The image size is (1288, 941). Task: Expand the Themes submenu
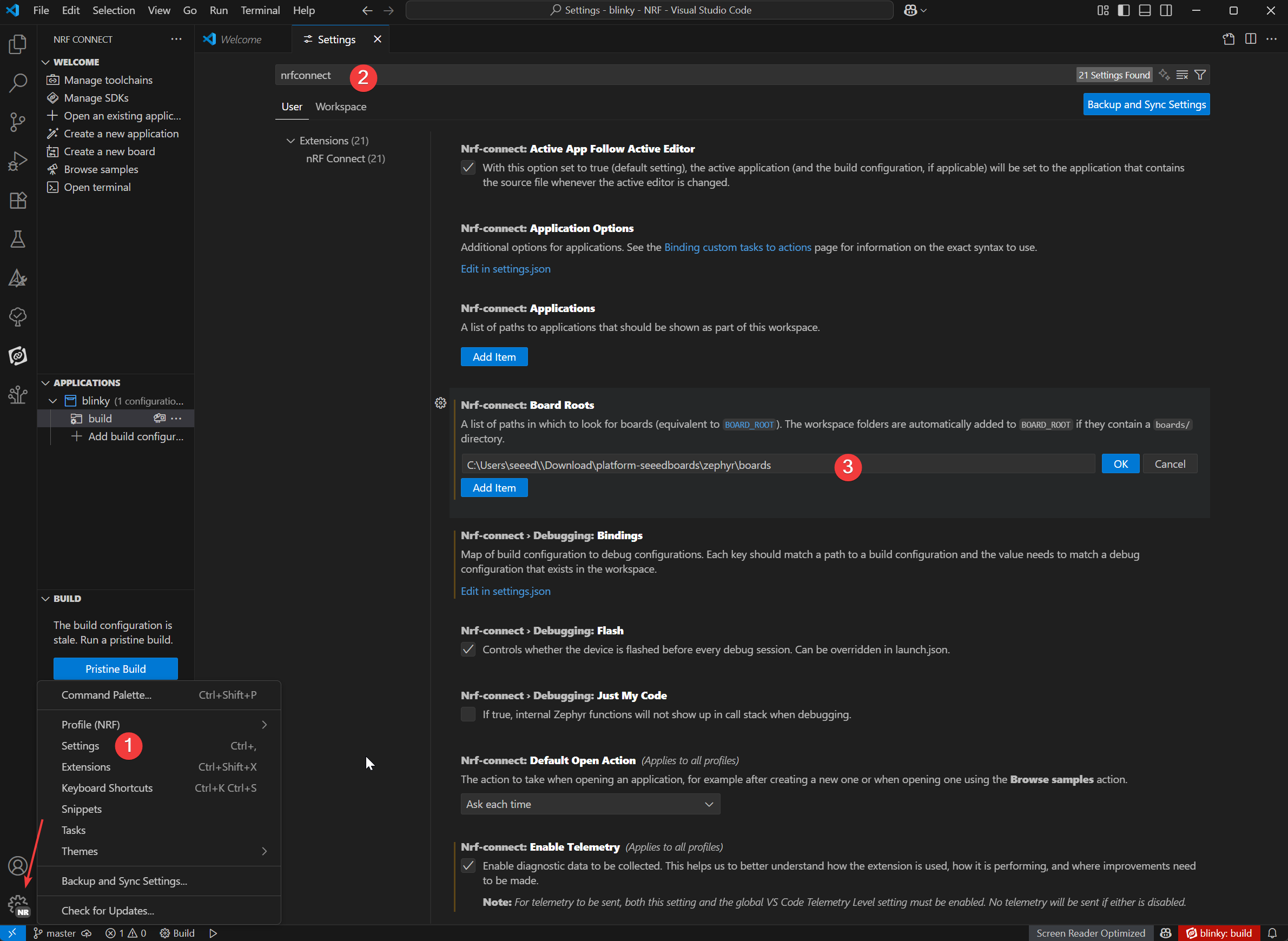(x=159, y=851)
